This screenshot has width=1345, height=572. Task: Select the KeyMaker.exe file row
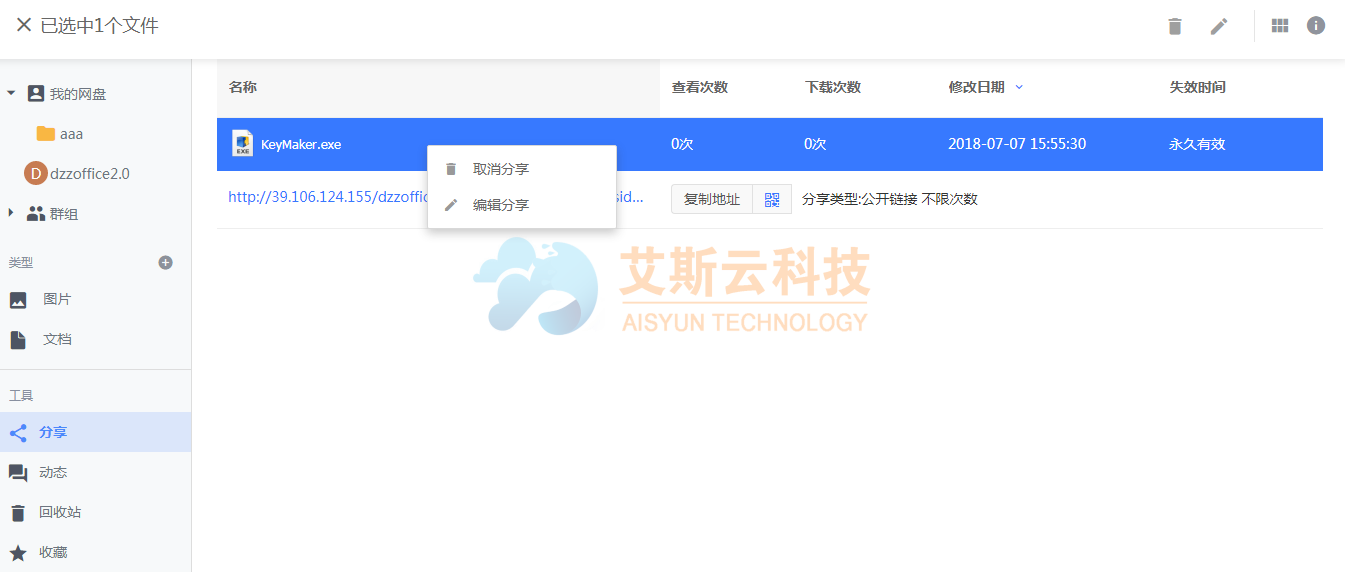pos(770,144)
